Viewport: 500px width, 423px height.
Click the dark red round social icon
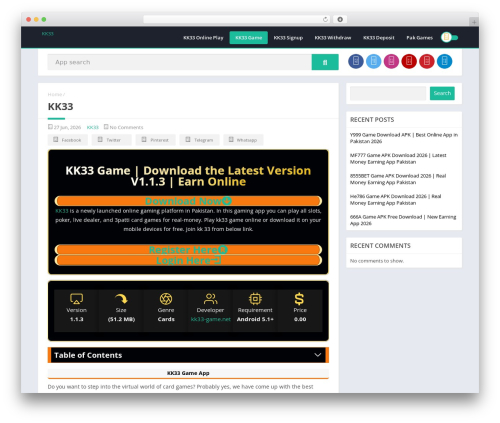[x=409, y=61]
